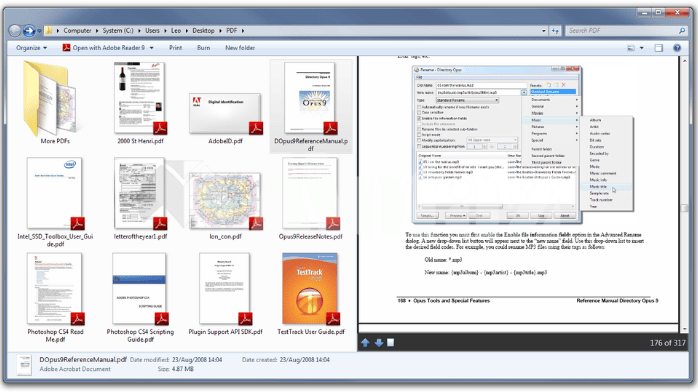Open the recent locations dropdown arrow

tap(39, 31)
